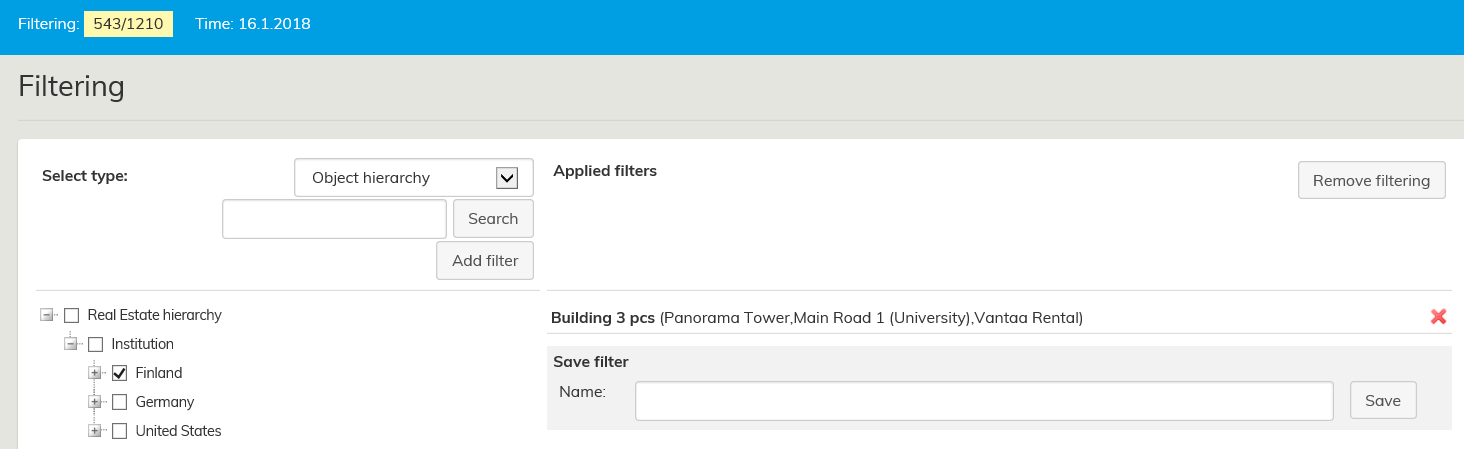Screen dimensions: 1464x449
Task: Save the filter with Save button
Action: [1382, 400]
